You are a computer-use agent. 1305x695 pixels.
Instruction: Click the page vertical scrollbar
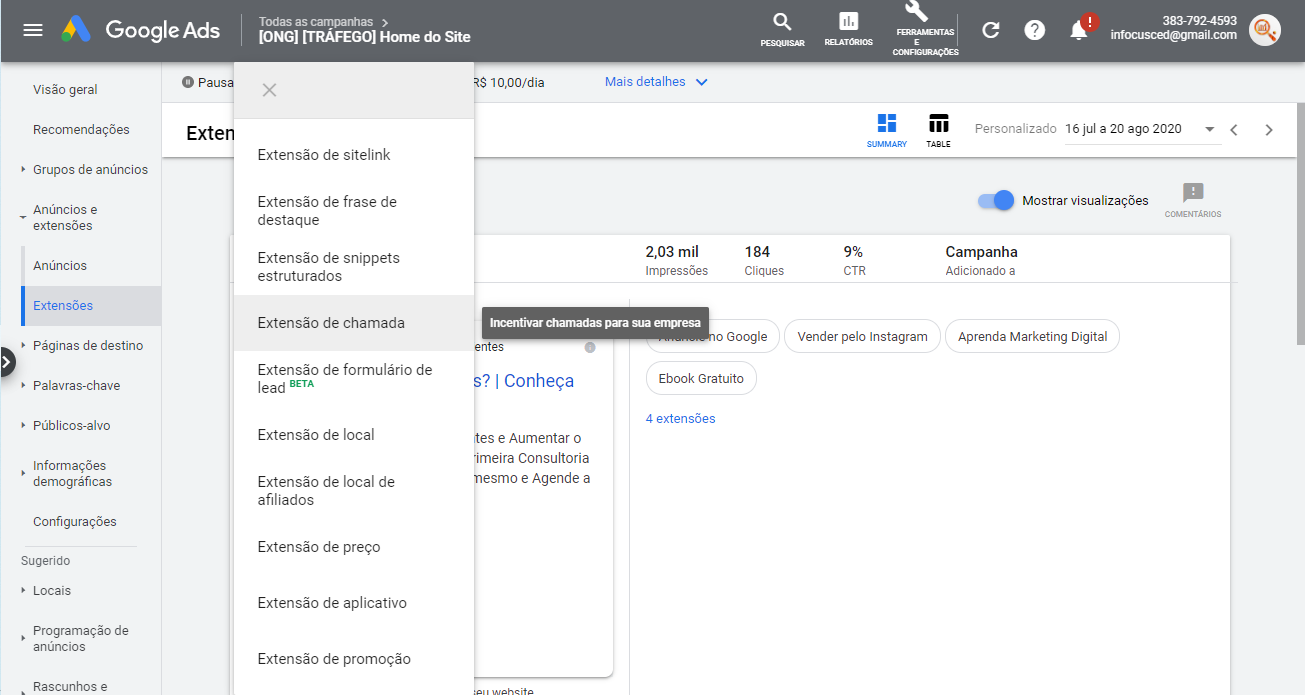[1301, 225]
